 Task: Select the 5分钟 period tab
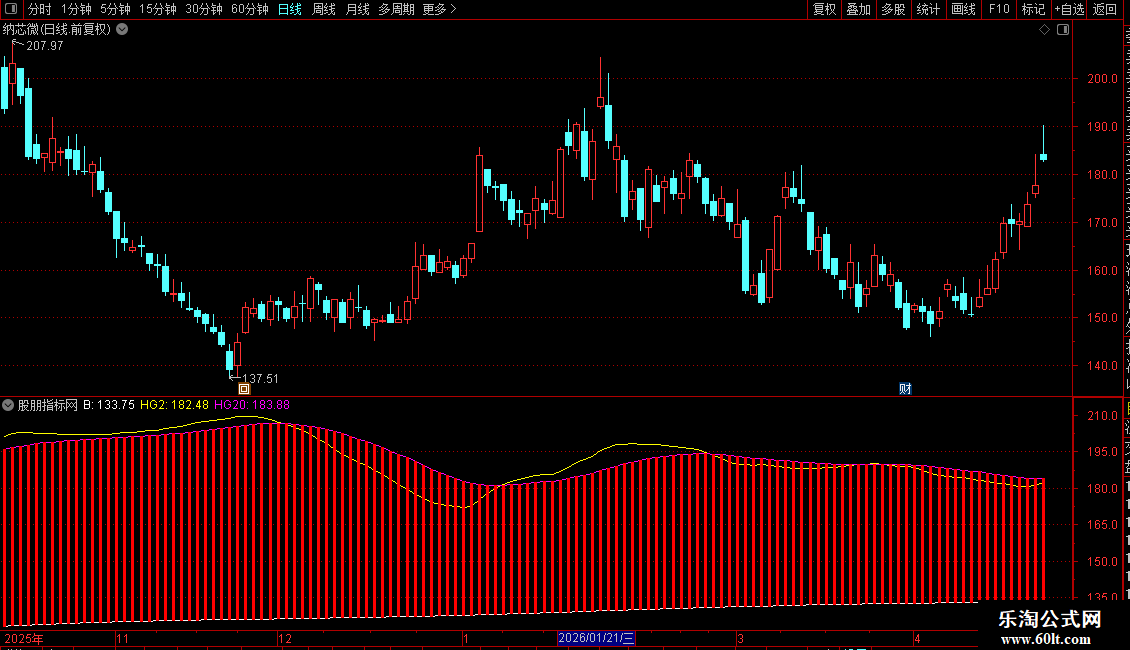115,9
